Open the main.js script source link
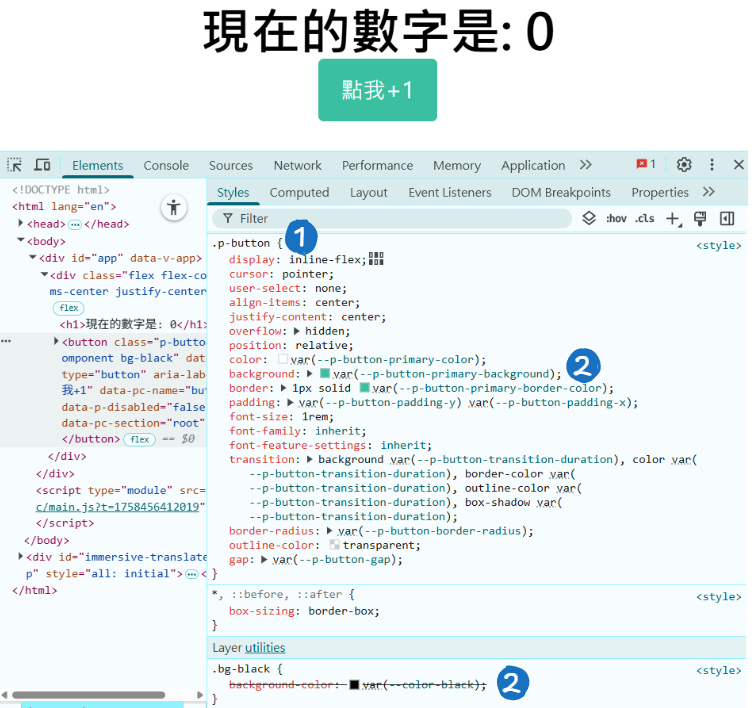Viewport: 752px width, 708px height. (120, 507)
